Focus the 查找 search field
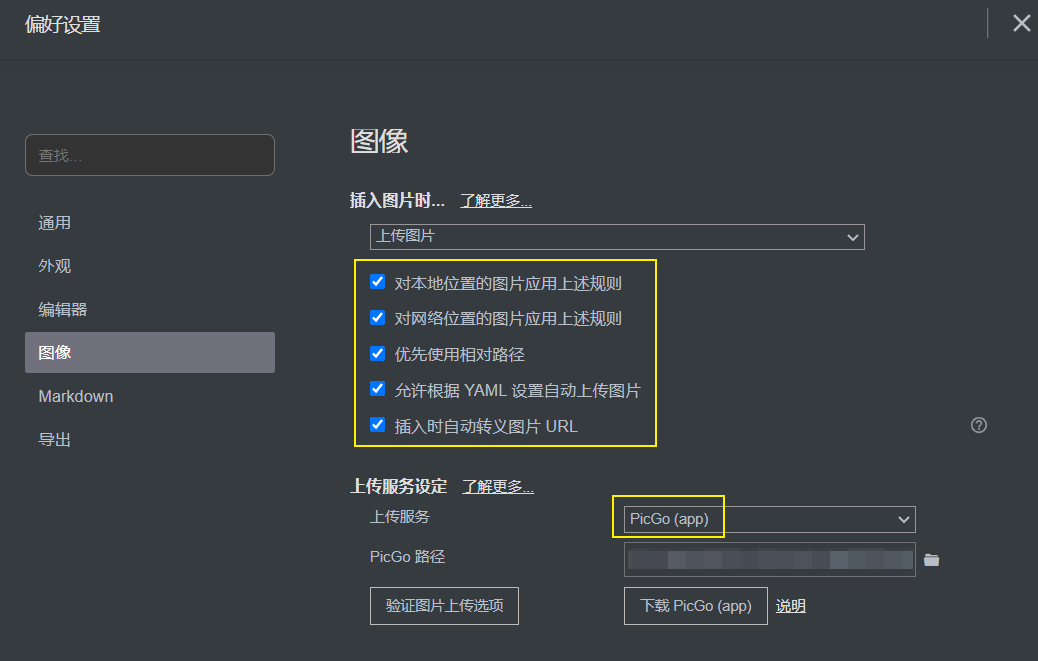The width and height of the screenshot is (1038, 661). tap(150, 155)
